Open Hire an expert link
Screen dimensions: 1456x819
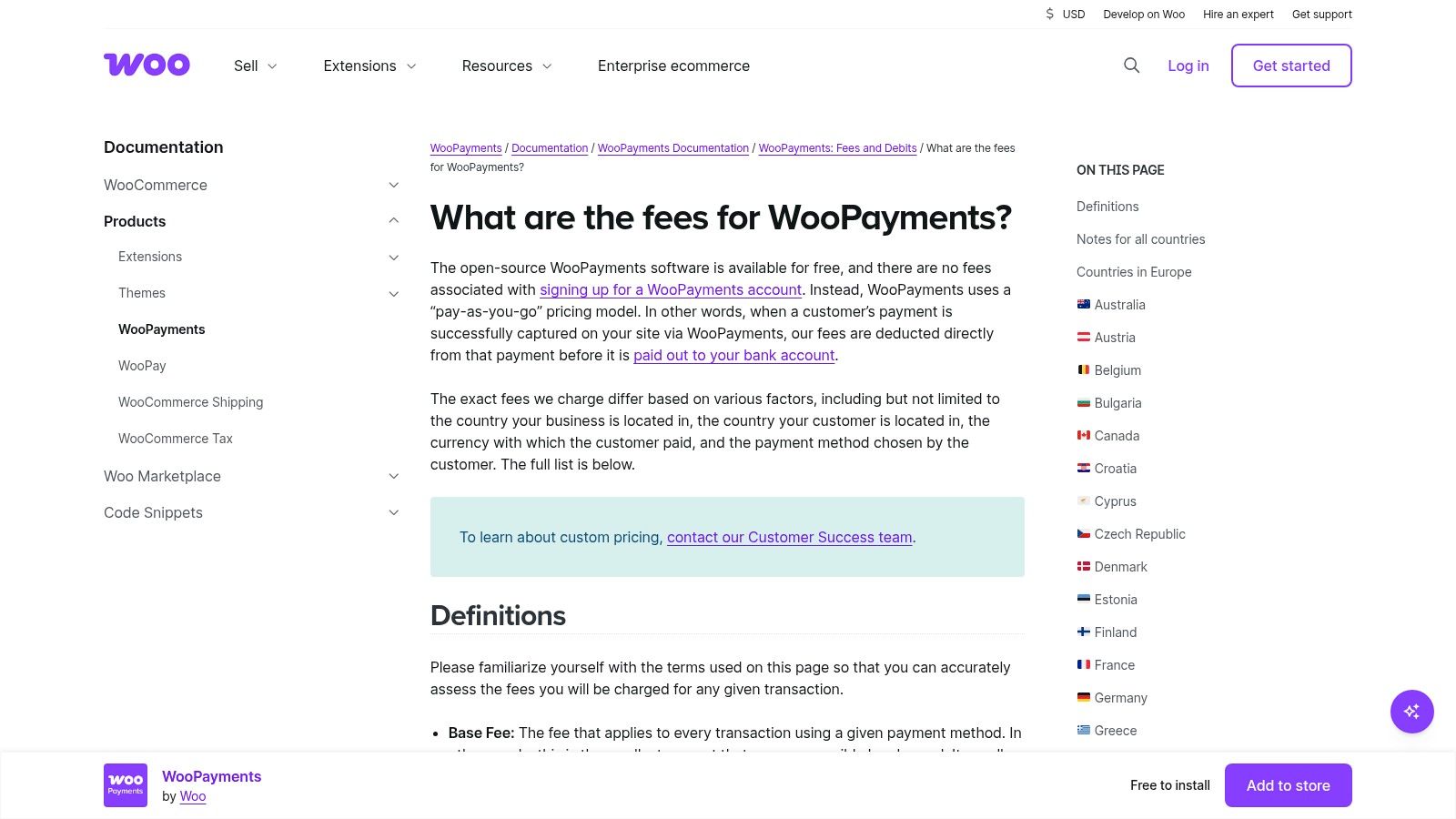point(1239,14)
